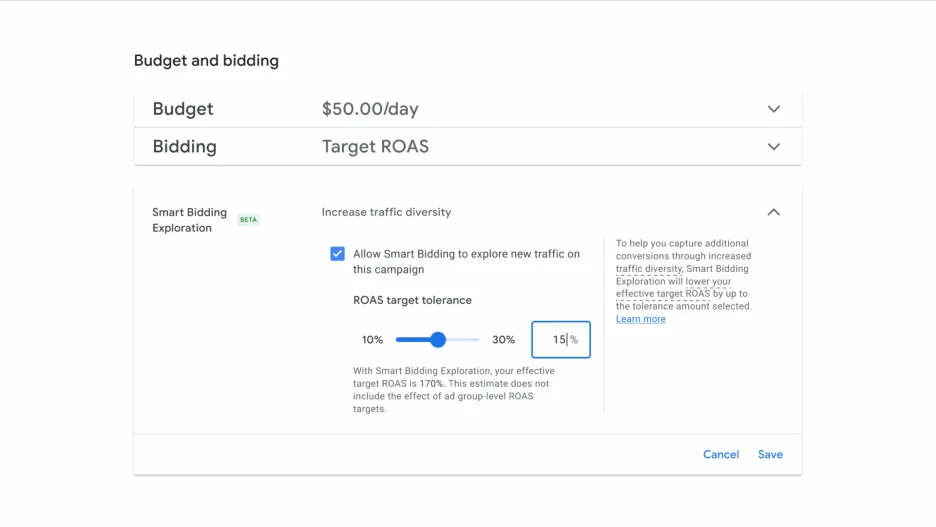Click the Target ROAS bidding value

point(375,147)
